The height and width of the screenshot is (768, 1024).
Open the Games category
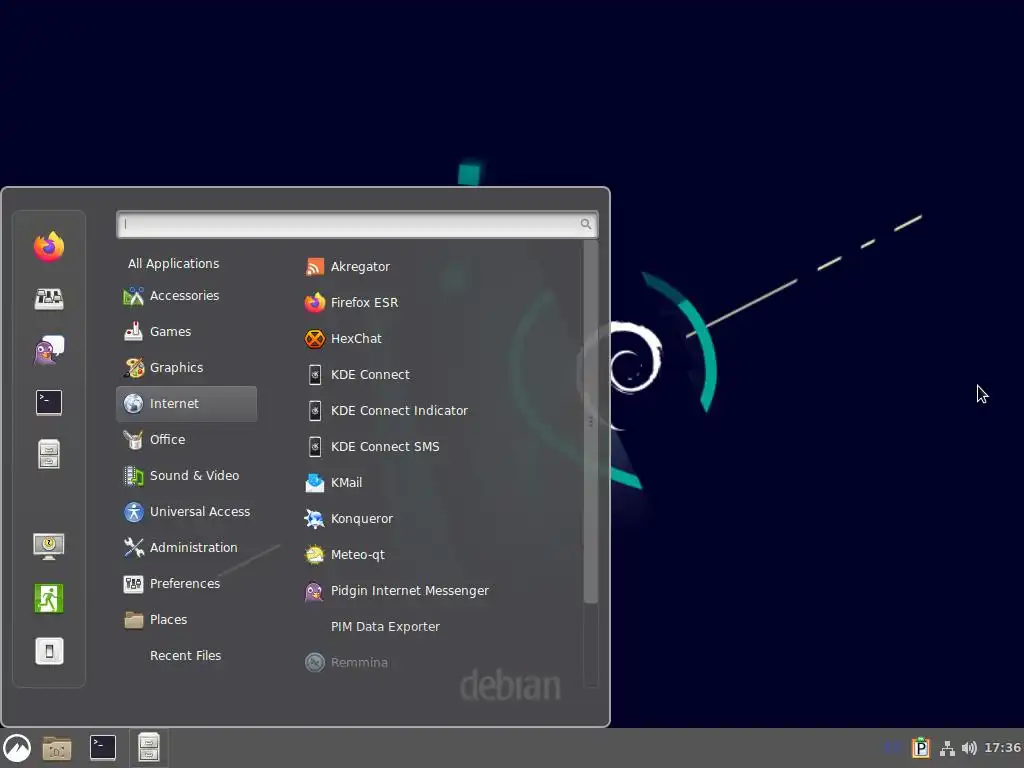pos(186,332)
